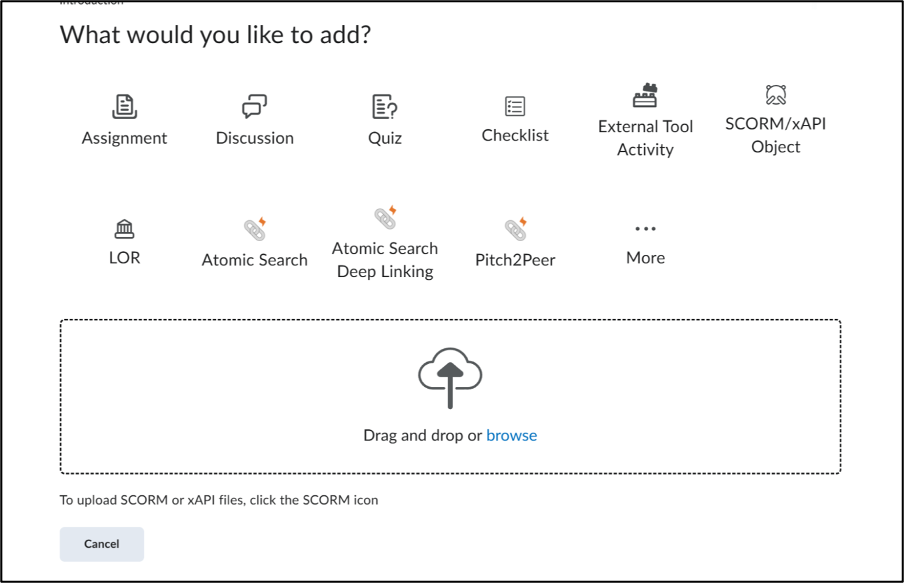Click the Pitch2Peer text label
Viewport: 904px width, 584px height.
tap(515, 260)
